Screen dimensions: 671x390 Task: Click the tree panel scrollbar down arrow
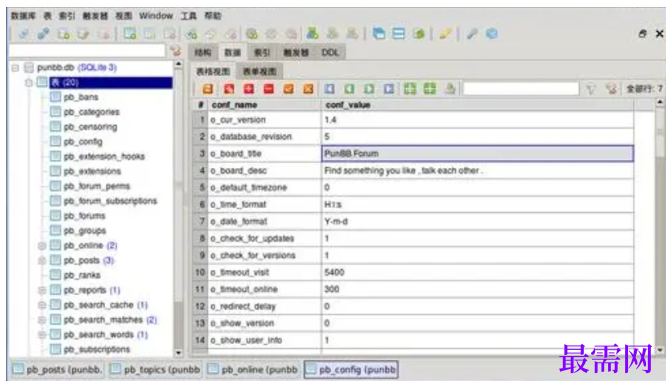point(178,353)
